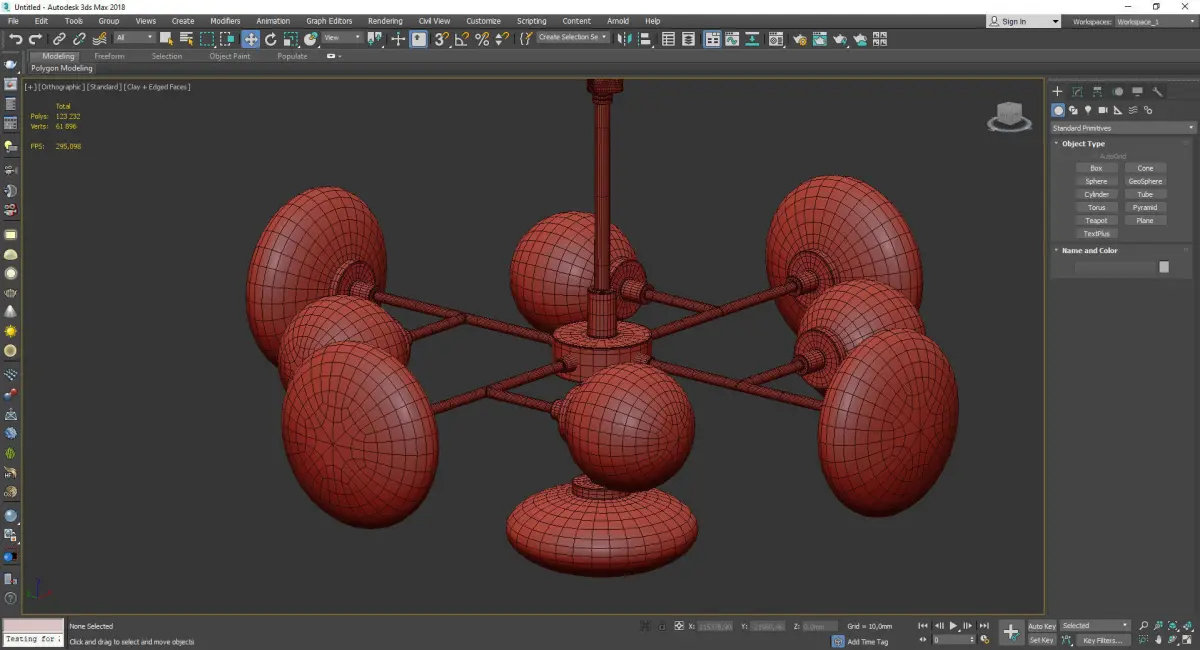This screenshot has height=650, width=1200.
Task: Toggle the Set Key button
Action: click(x=1042, y=640)
